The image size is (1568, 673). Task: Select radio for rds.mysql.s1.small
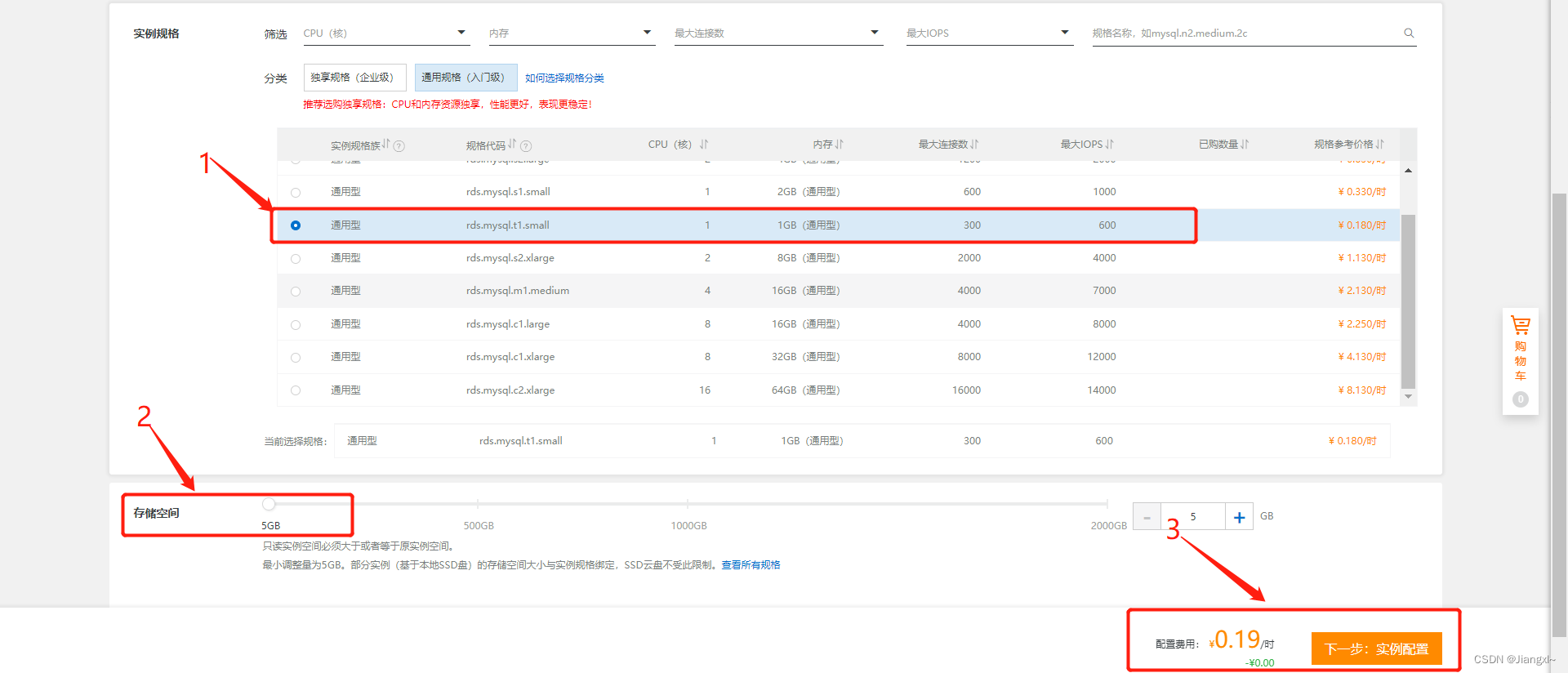tap(296, 193)
